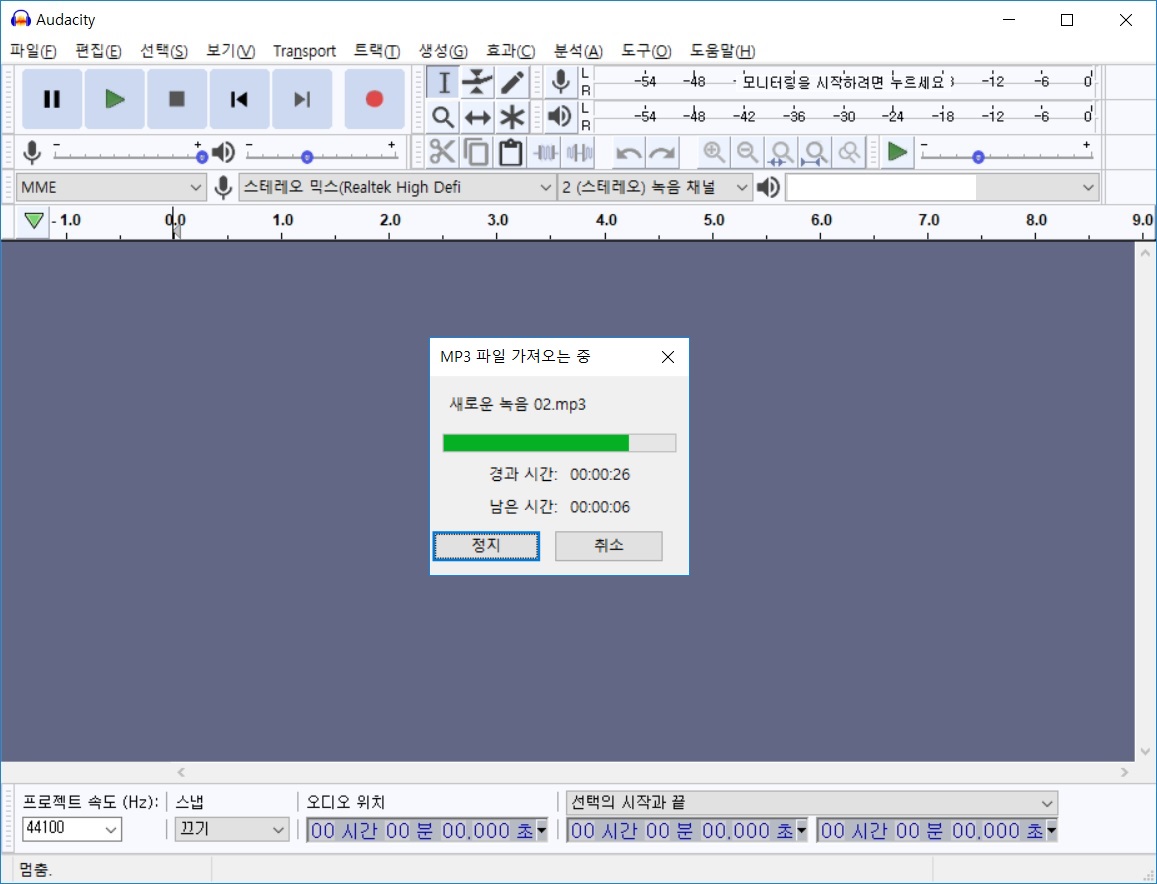Click the Trim audio icon
The image size is (1157, 884).
coord(545,153)
